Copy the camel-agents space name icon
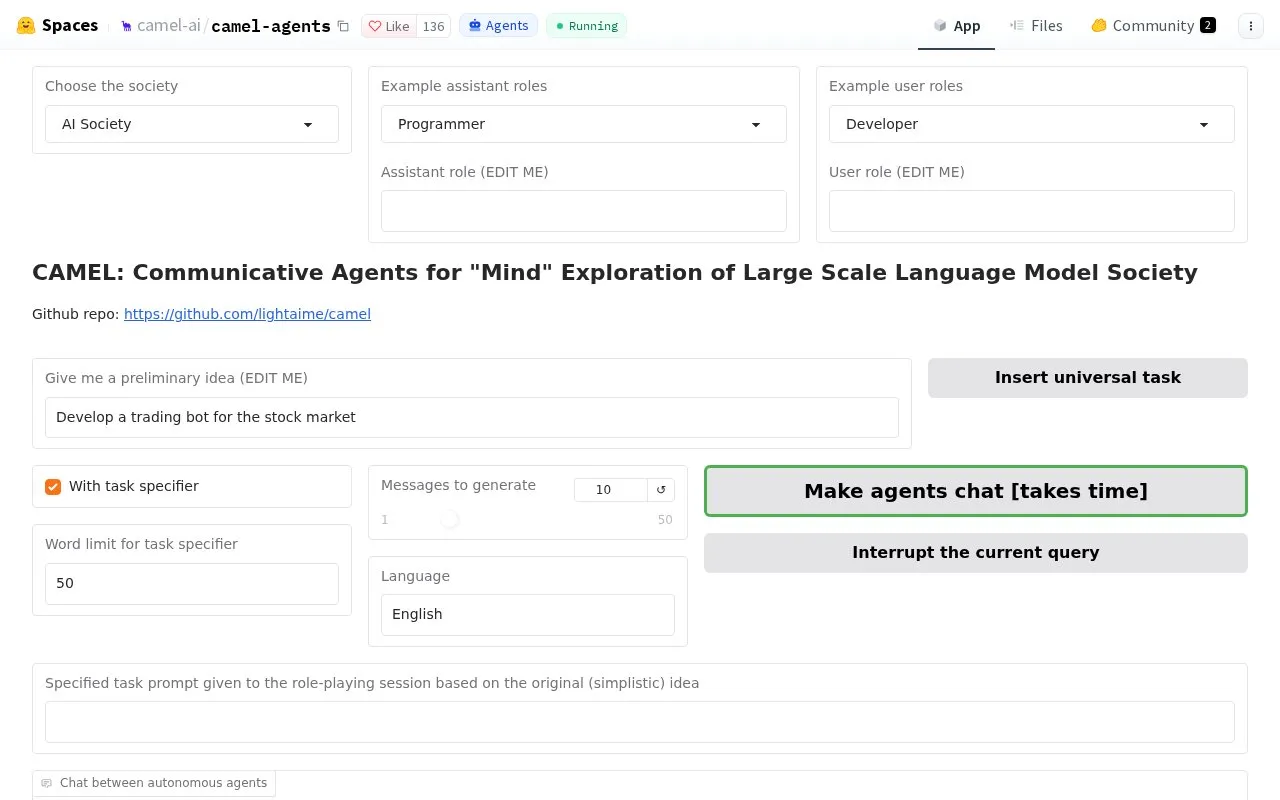The width and height of the screenshot is (1280, 800). click(343, 26)
